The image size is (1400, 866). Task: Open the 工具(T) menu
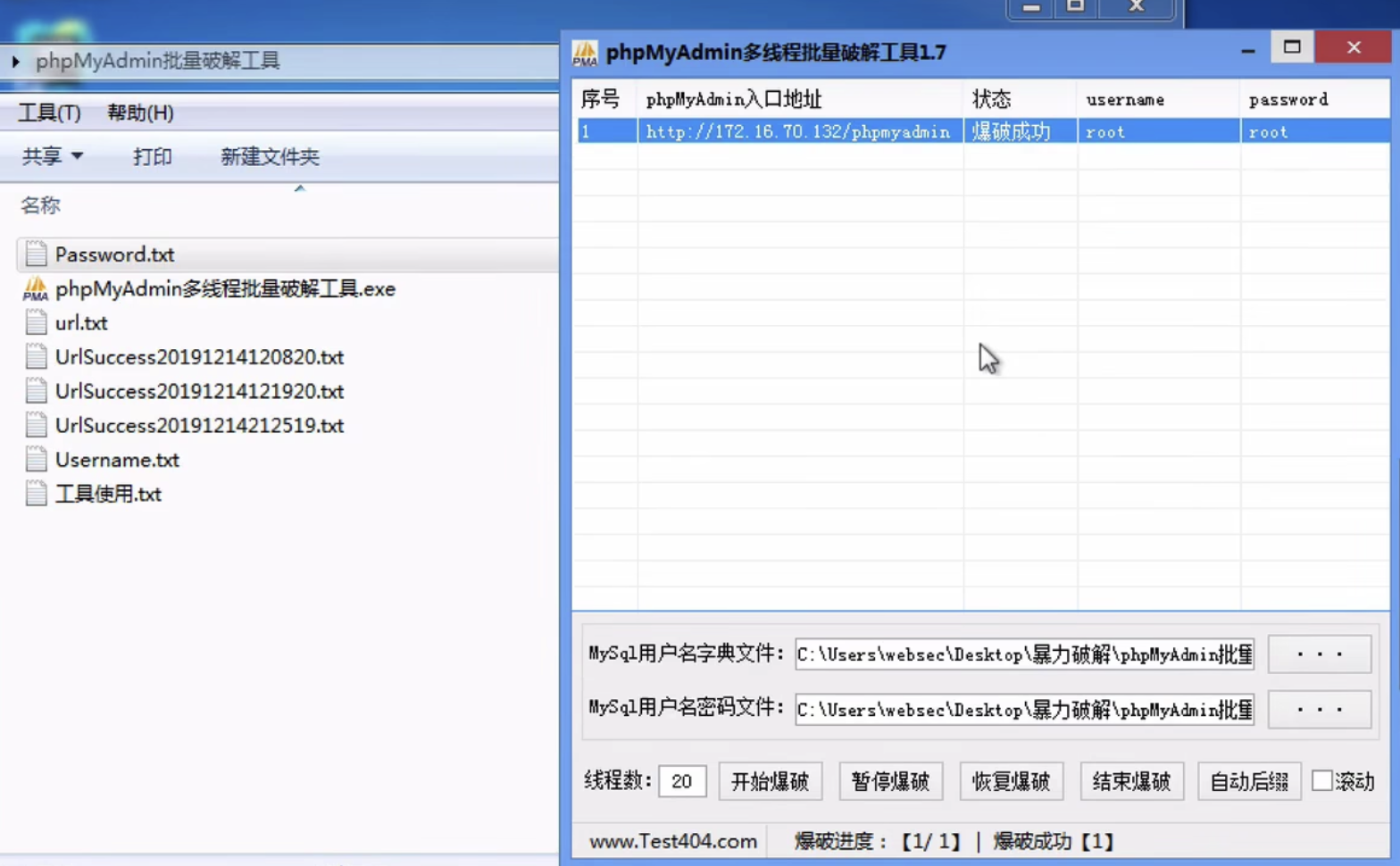click(x=49, y=112)
